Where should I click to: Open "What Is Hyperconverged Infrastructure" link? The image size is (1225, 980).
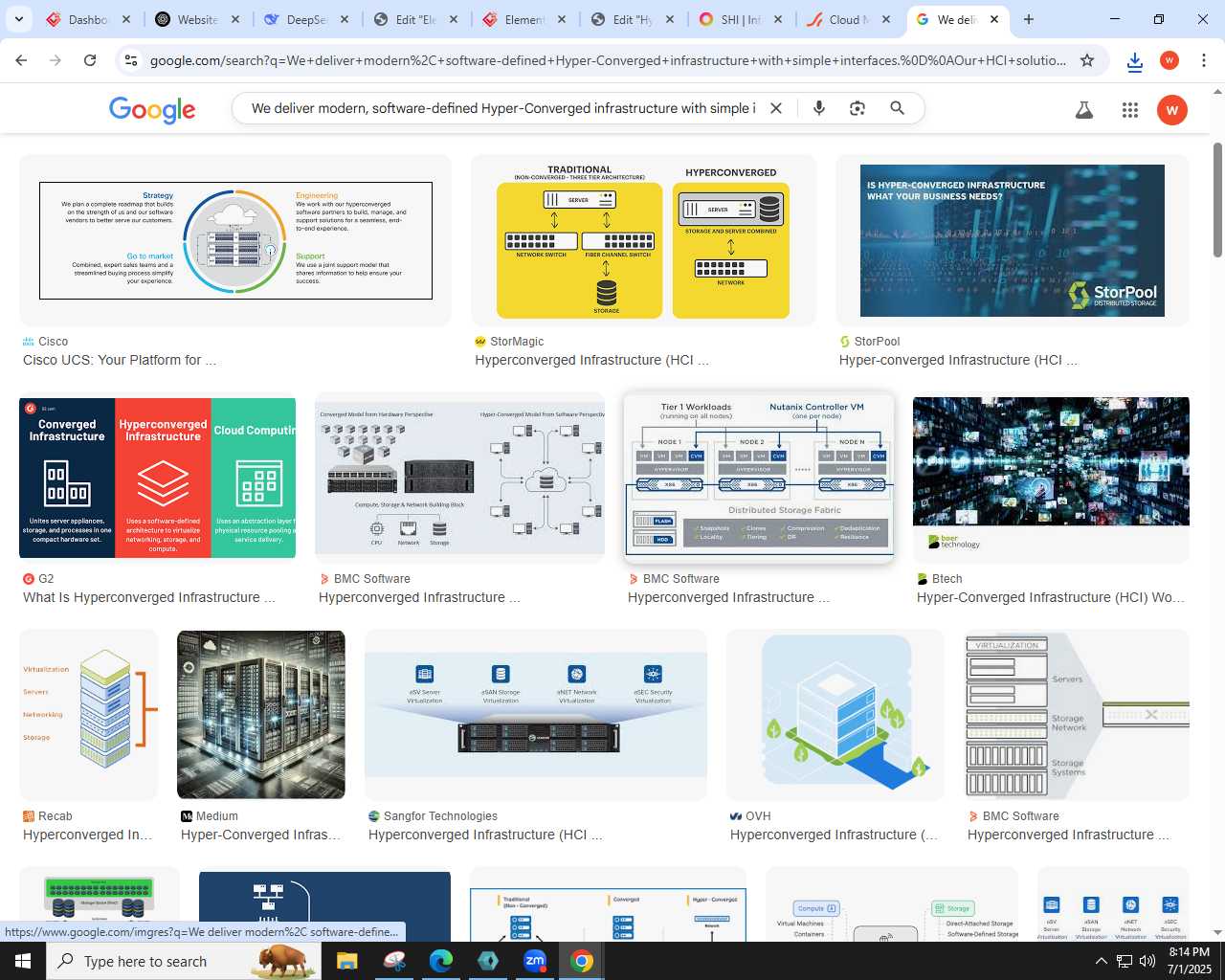pos(148,597)
